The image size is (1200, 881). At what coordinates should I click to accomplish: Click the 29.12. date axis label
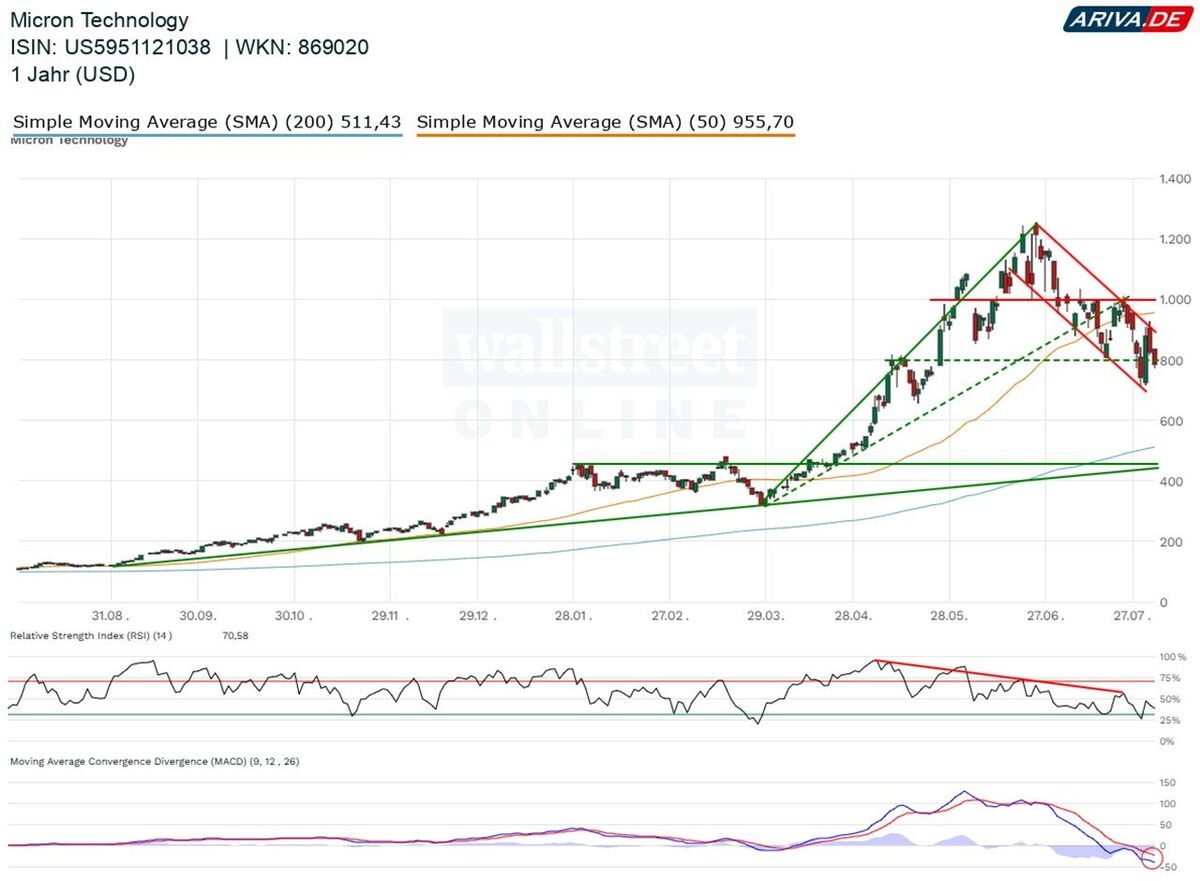coord(476,616)
